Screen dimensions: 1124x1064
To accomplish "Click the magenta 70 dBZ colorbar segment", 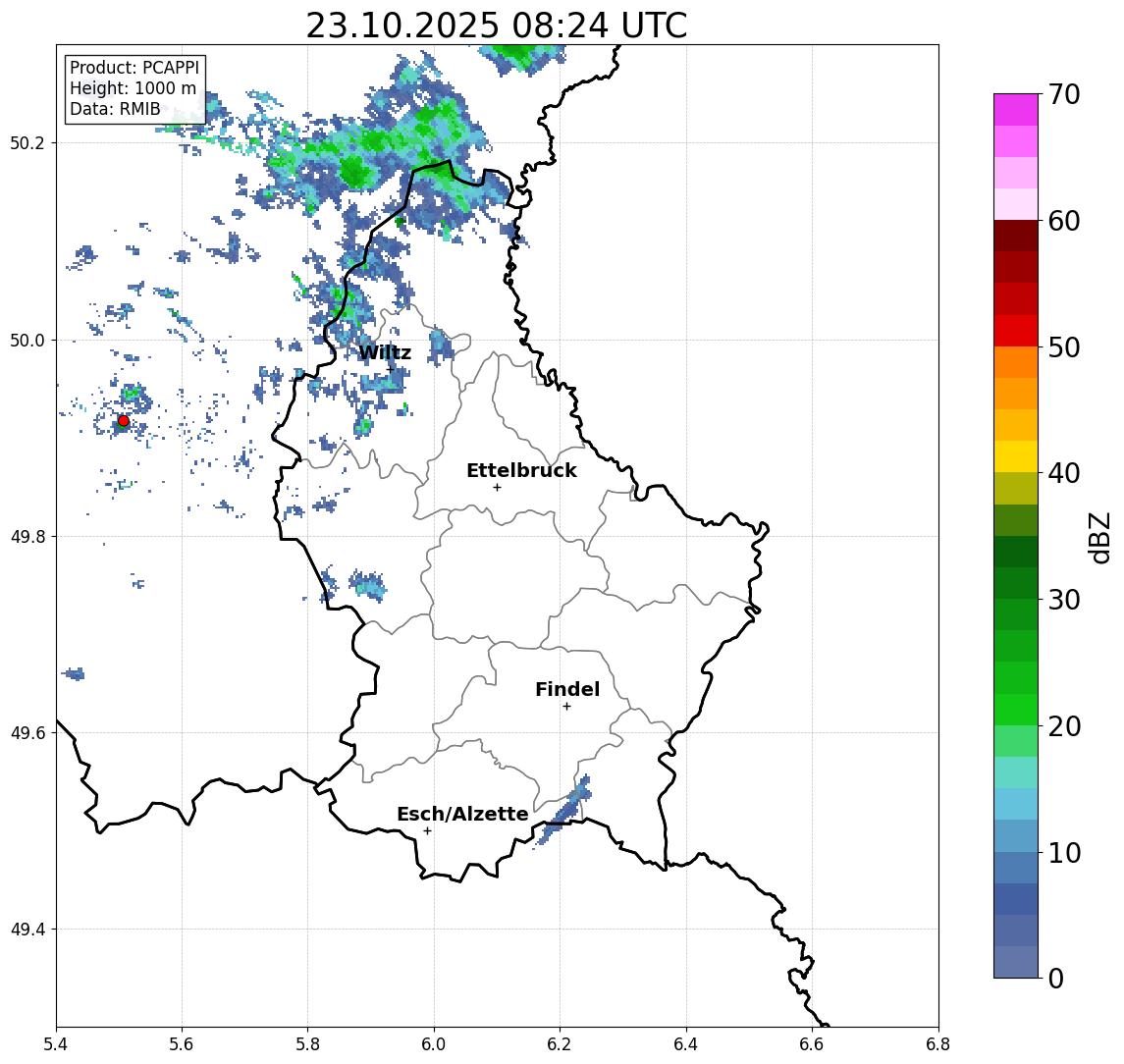I will [x=1016, y=110].
